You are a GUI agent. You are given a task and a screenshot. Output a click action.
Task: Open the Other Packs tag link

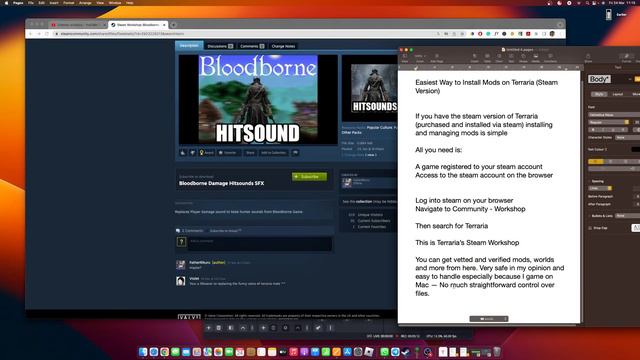351,133
